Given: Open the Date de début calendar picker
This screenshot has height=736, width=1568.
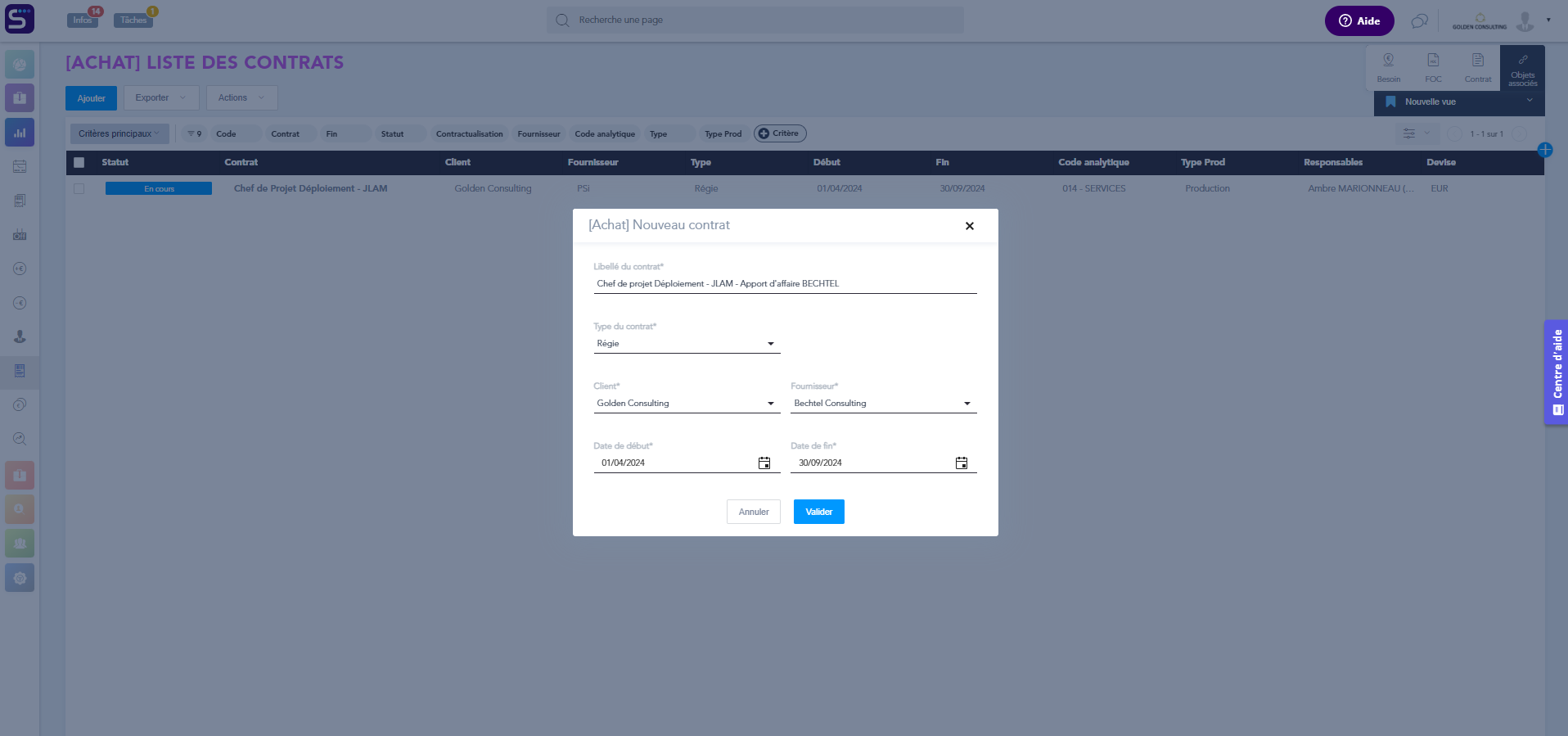Looking at the screenshot, I should click(764, 463).
